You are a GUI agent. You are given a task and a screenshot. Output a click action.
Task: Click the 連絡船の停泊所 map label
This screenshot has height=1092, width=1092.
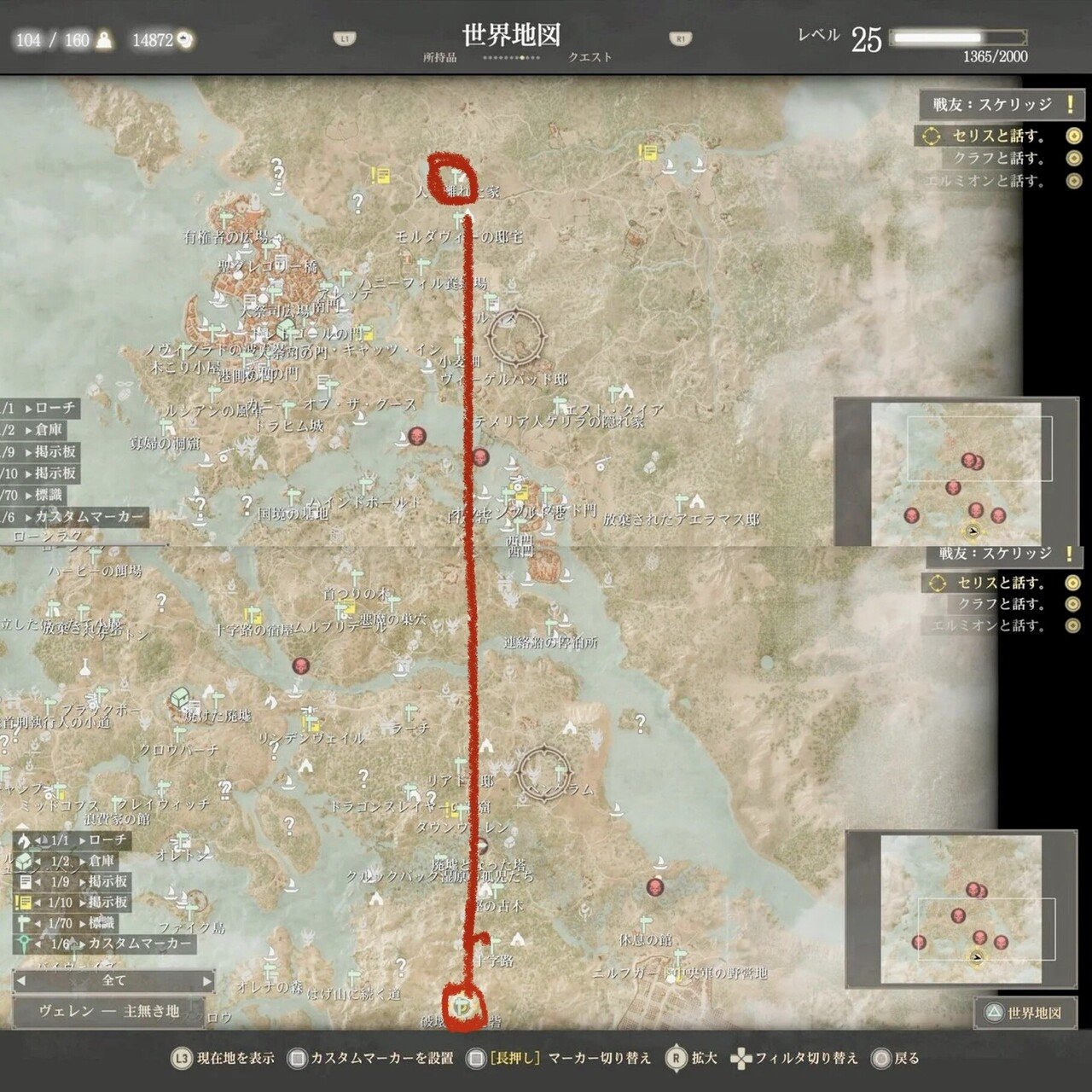coord(550,643)
